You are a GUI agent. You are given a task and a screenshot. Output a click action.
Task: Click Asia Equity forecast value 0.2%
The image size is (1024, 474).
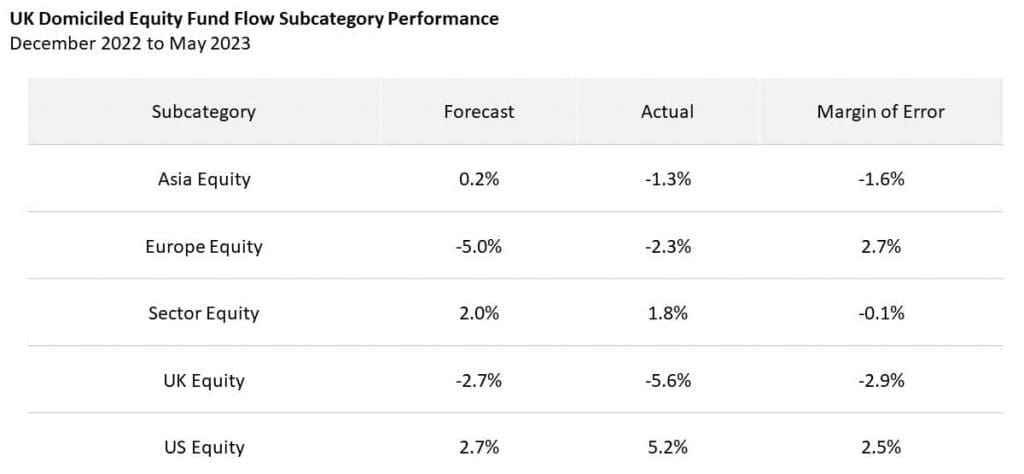coord(479,180)
